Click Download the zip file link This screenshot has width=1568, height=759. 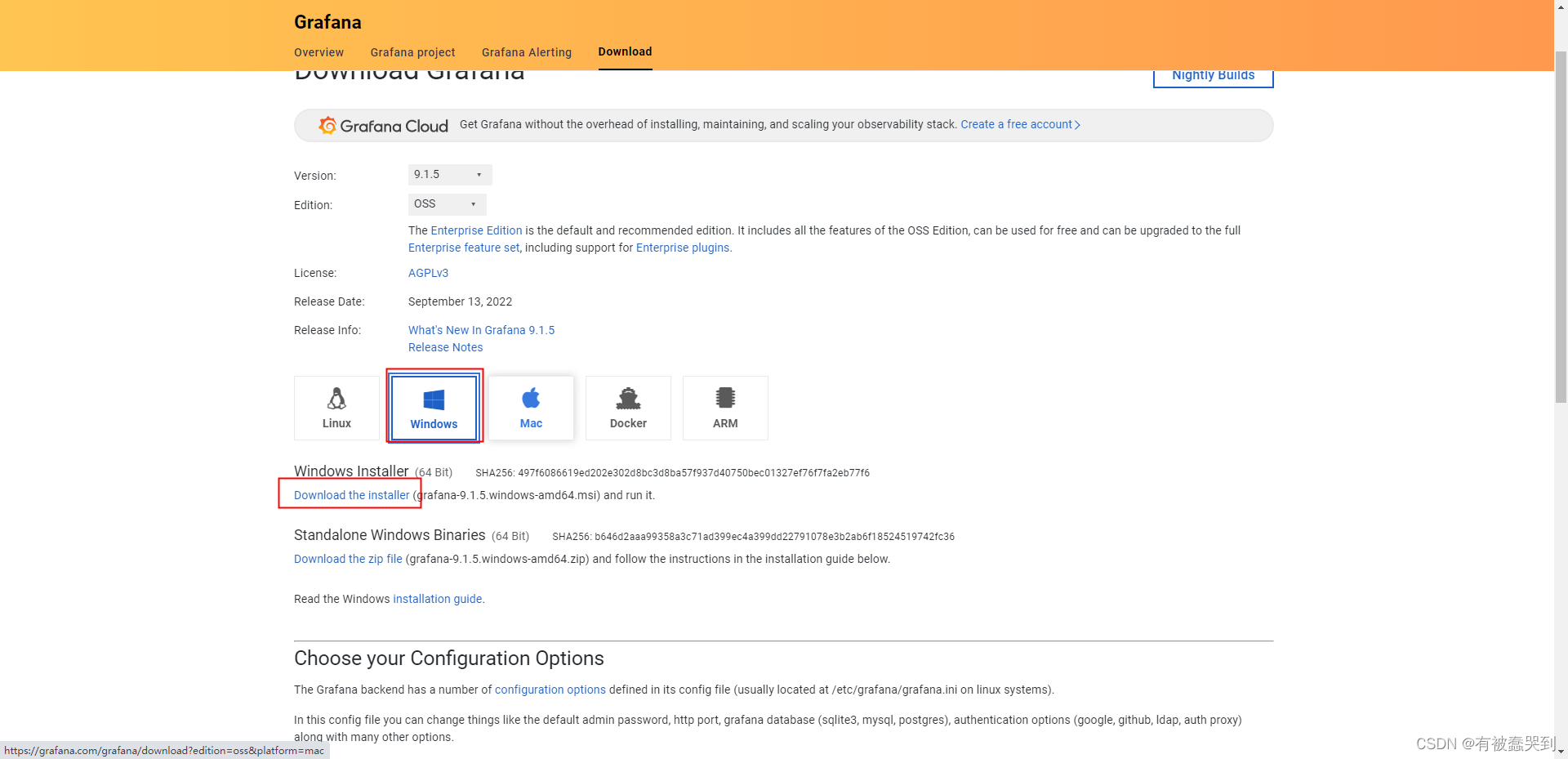[348, 559]
